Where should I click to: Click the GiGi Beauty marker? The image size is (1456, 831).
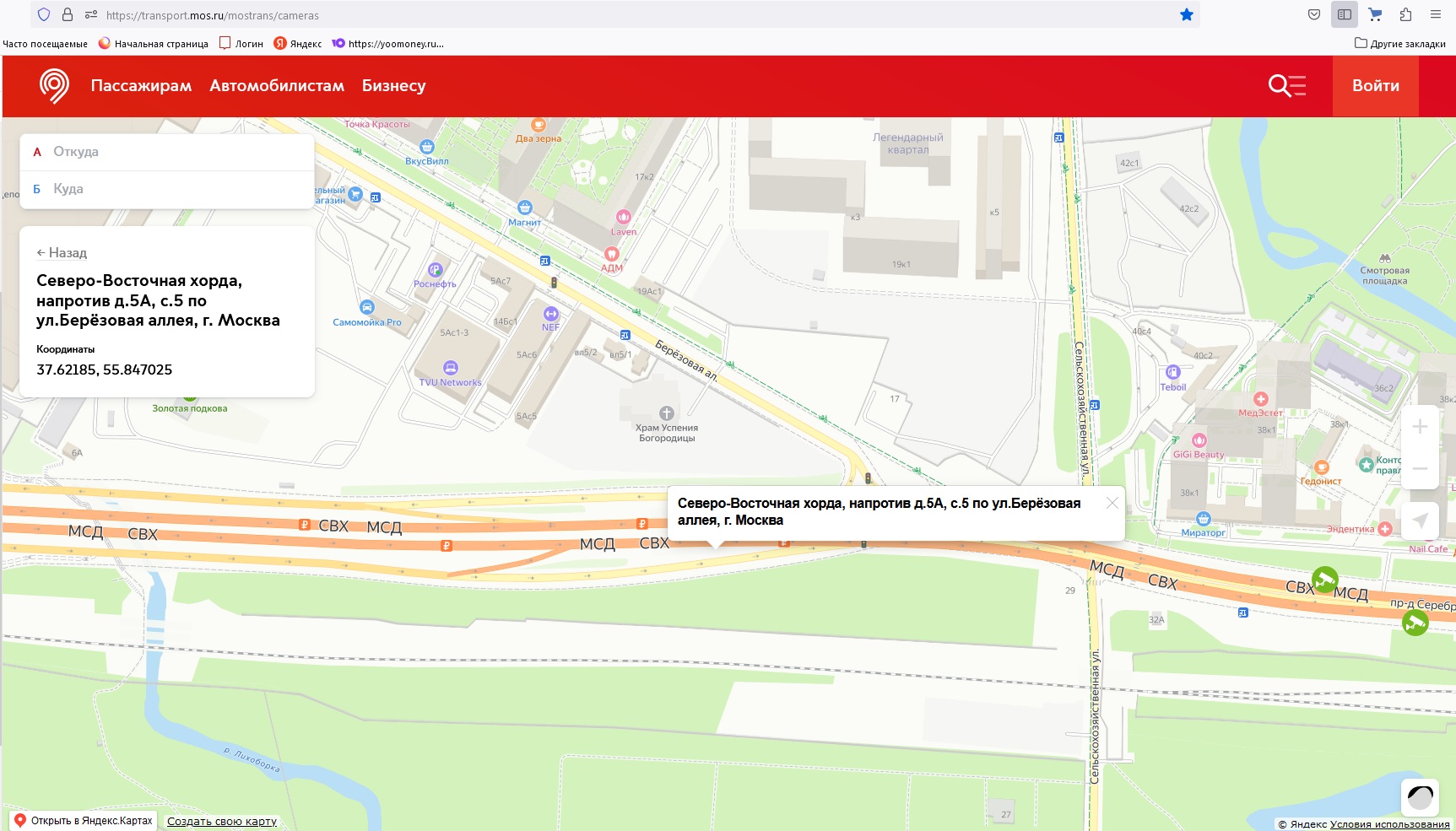tap(1199, 440)
